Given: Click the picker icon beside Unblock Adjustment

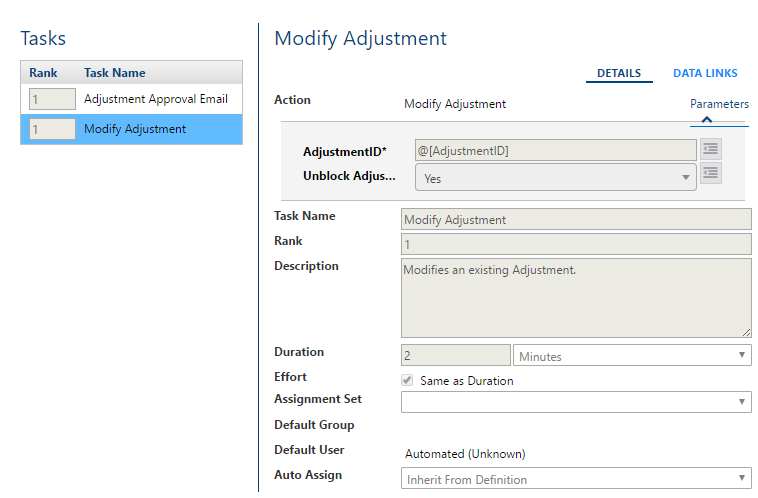Looking at the screenshot, I should [710, 173].
